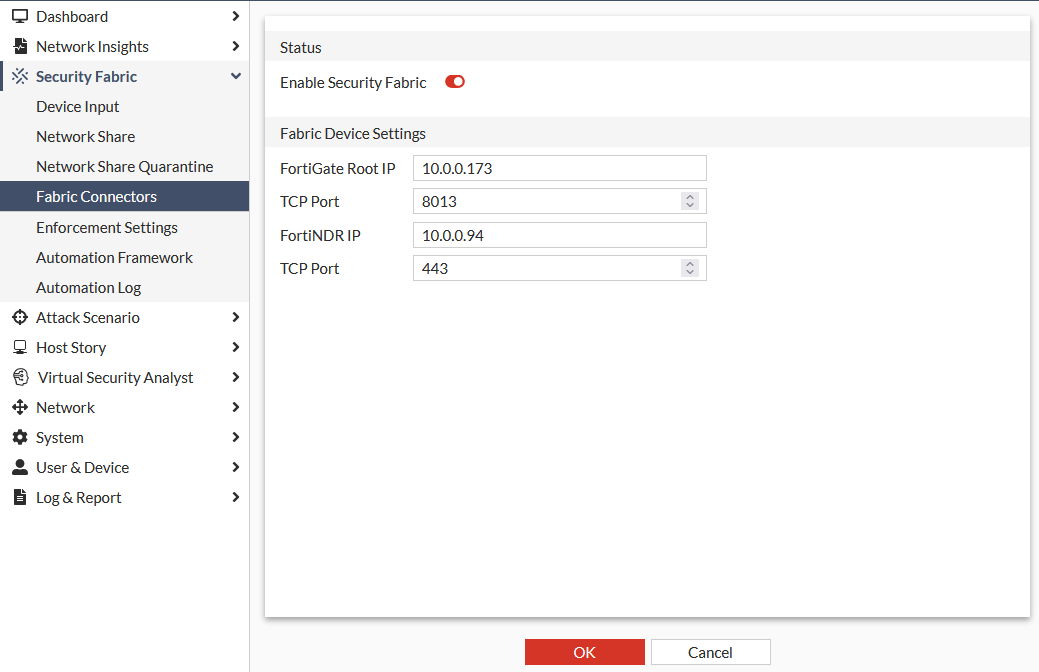Image resolution: width=1039 pixels, height=672 pixels.
Task: Open the Network Insights icon
Action: [x=20, y=46]
